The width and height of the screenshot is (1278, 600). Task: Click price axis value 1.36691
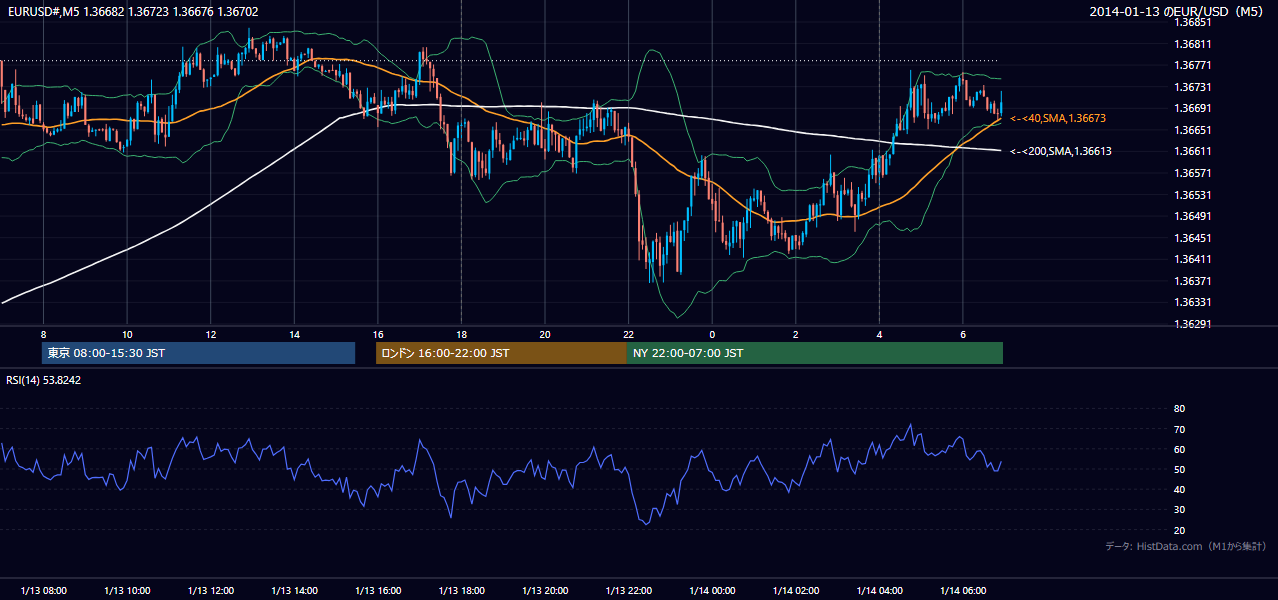click(1193, 108)
